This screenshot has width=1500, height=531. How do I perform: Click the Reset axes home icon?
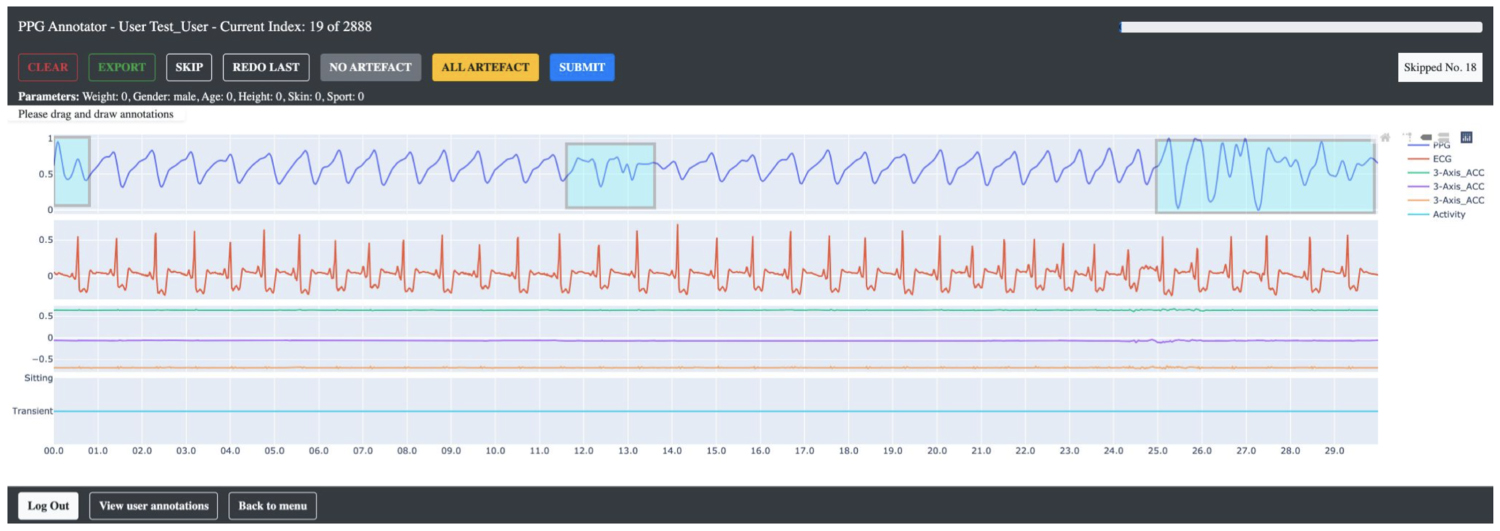pyautogui.click(x=1385, y=138)
